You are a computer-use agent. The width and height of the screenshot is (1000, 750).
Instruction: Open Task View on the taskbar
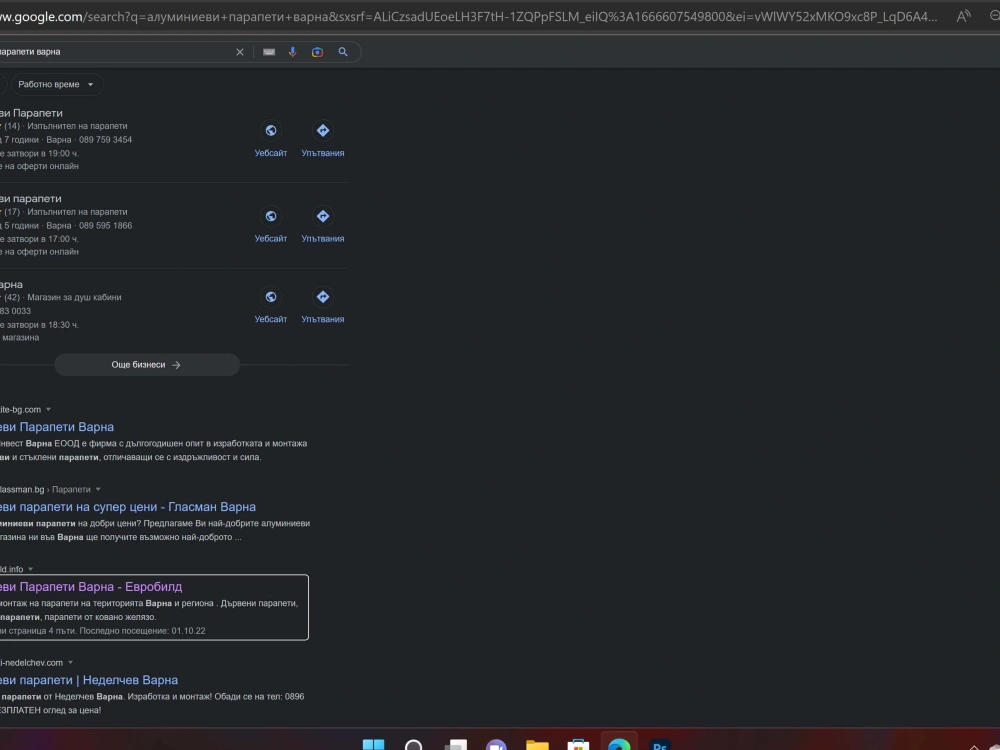coord(455,745)
